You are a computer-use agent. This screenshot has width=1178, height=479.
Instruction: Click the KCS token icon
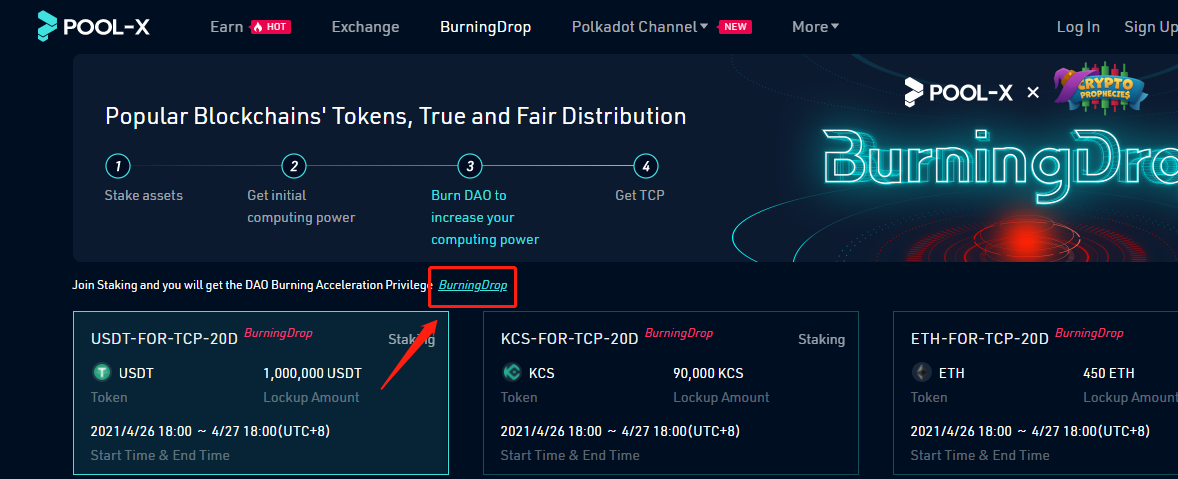(x=512, y=372)
